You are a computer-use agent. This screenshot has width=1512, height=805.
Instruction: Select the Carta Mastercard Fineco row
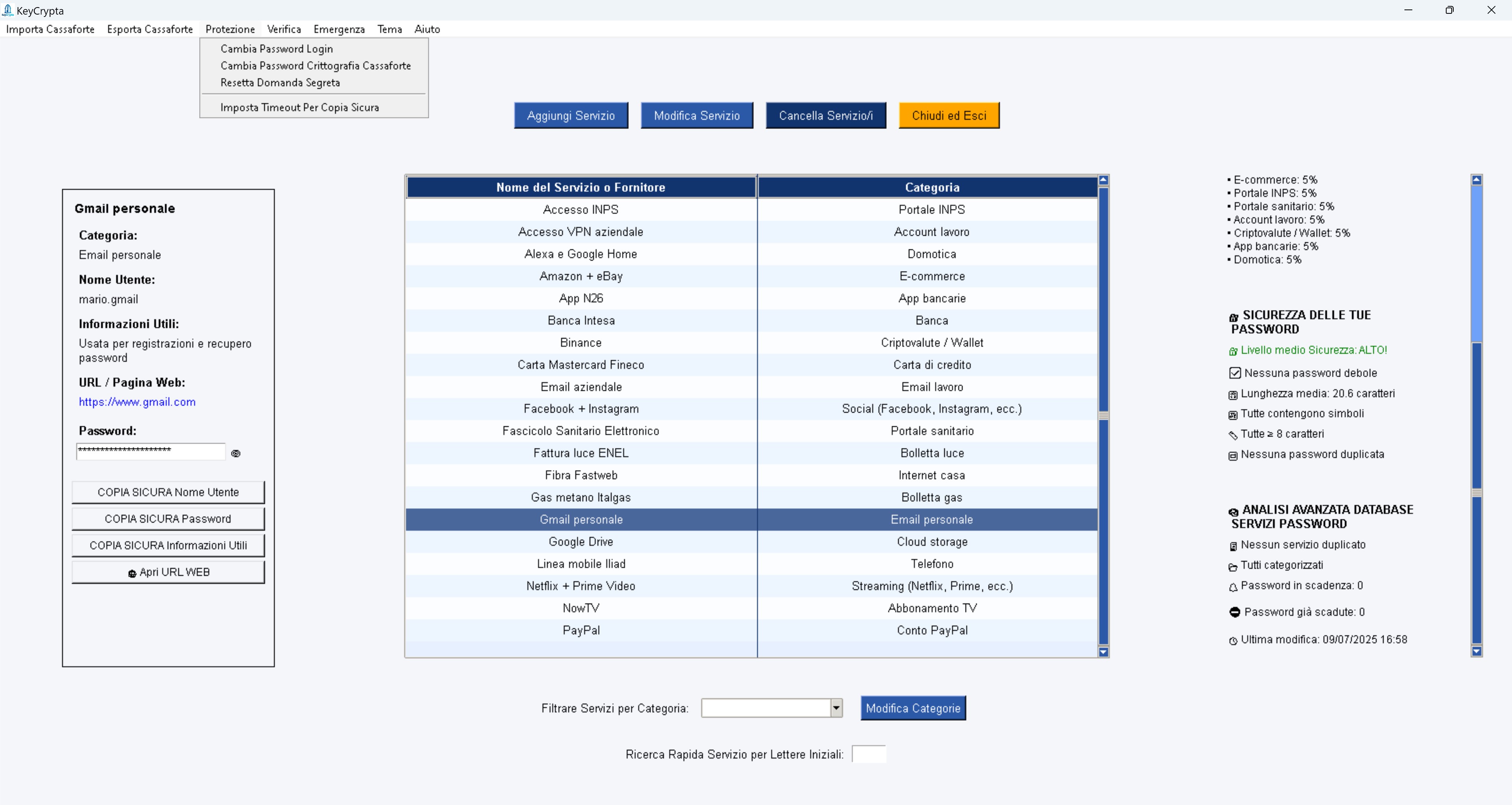pyautogui.click(x=751, y=364)
